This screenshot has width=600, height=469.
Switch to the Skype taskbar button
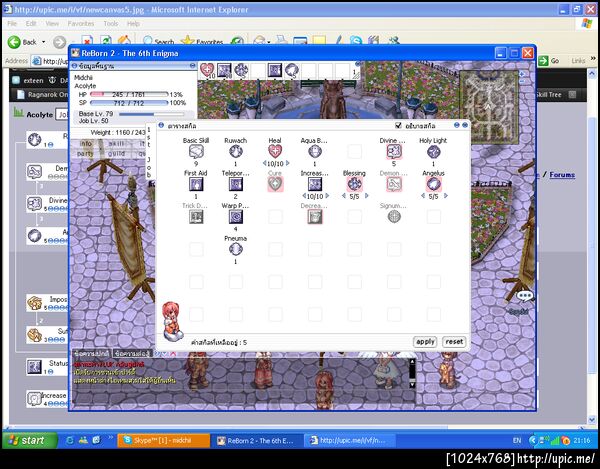click(163, 441)
